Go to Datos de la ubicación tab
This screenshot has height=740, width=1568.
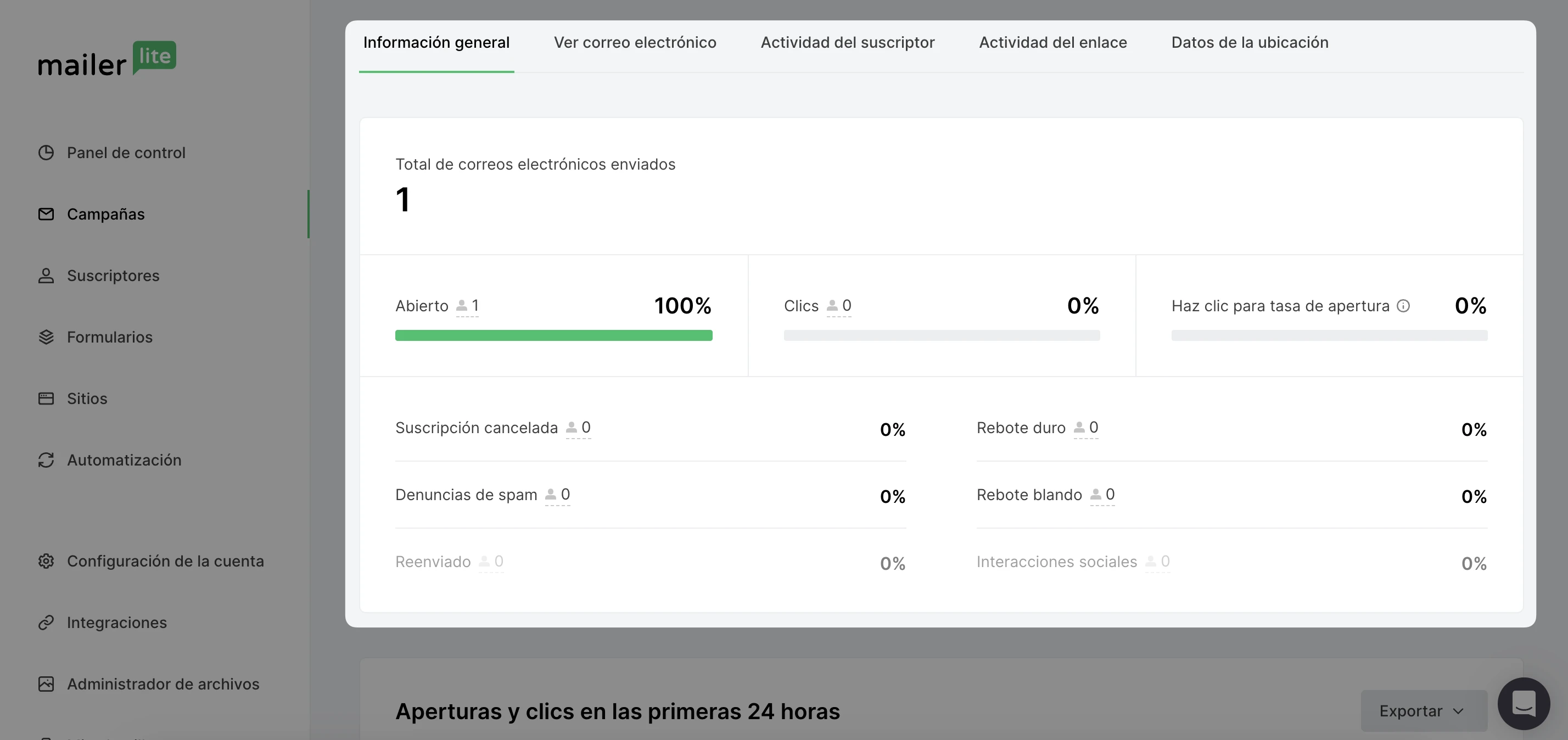tap(1250, 43)
